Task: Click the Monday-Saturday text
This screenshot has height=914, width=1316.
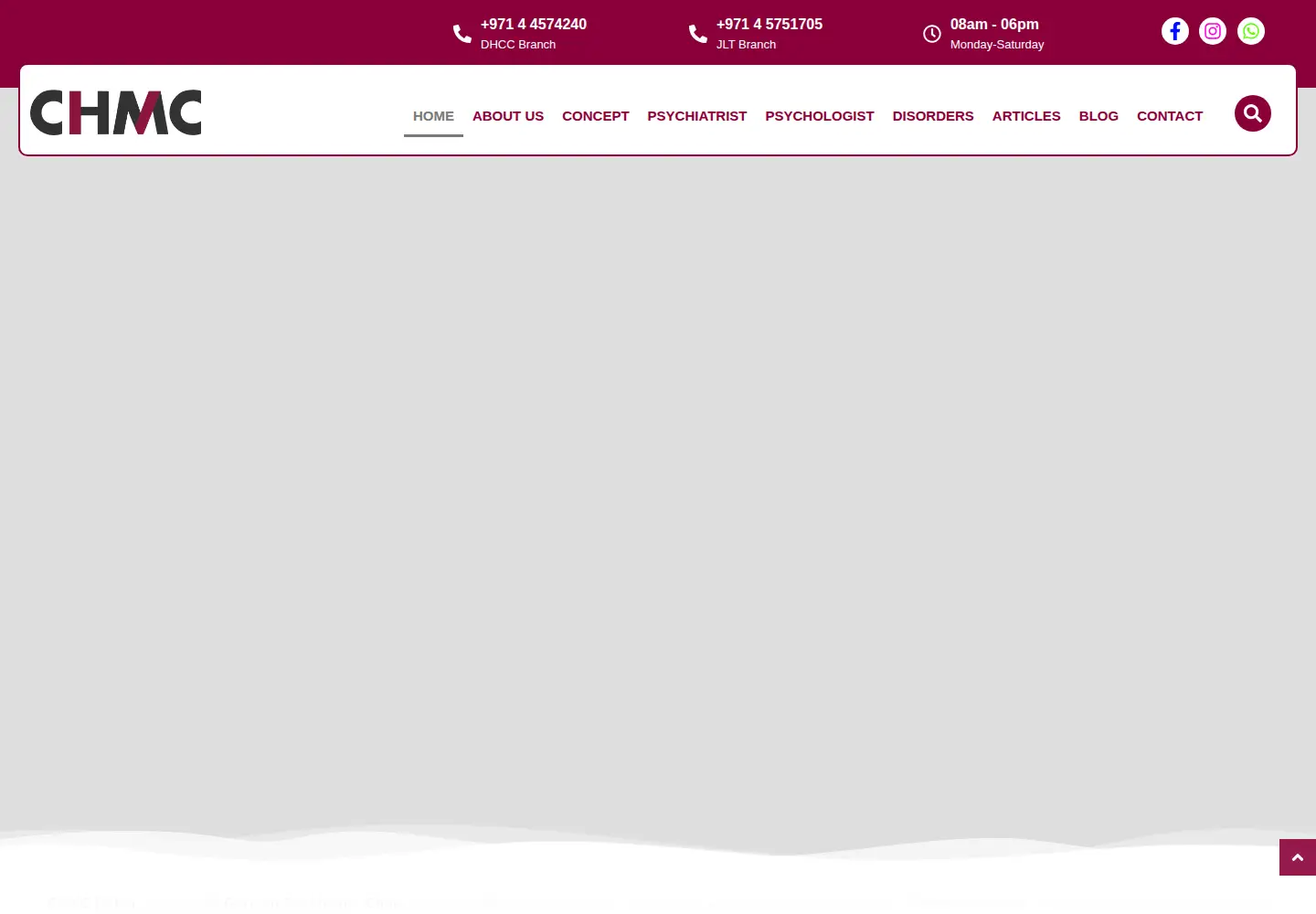Action: [x=997, y=45]
